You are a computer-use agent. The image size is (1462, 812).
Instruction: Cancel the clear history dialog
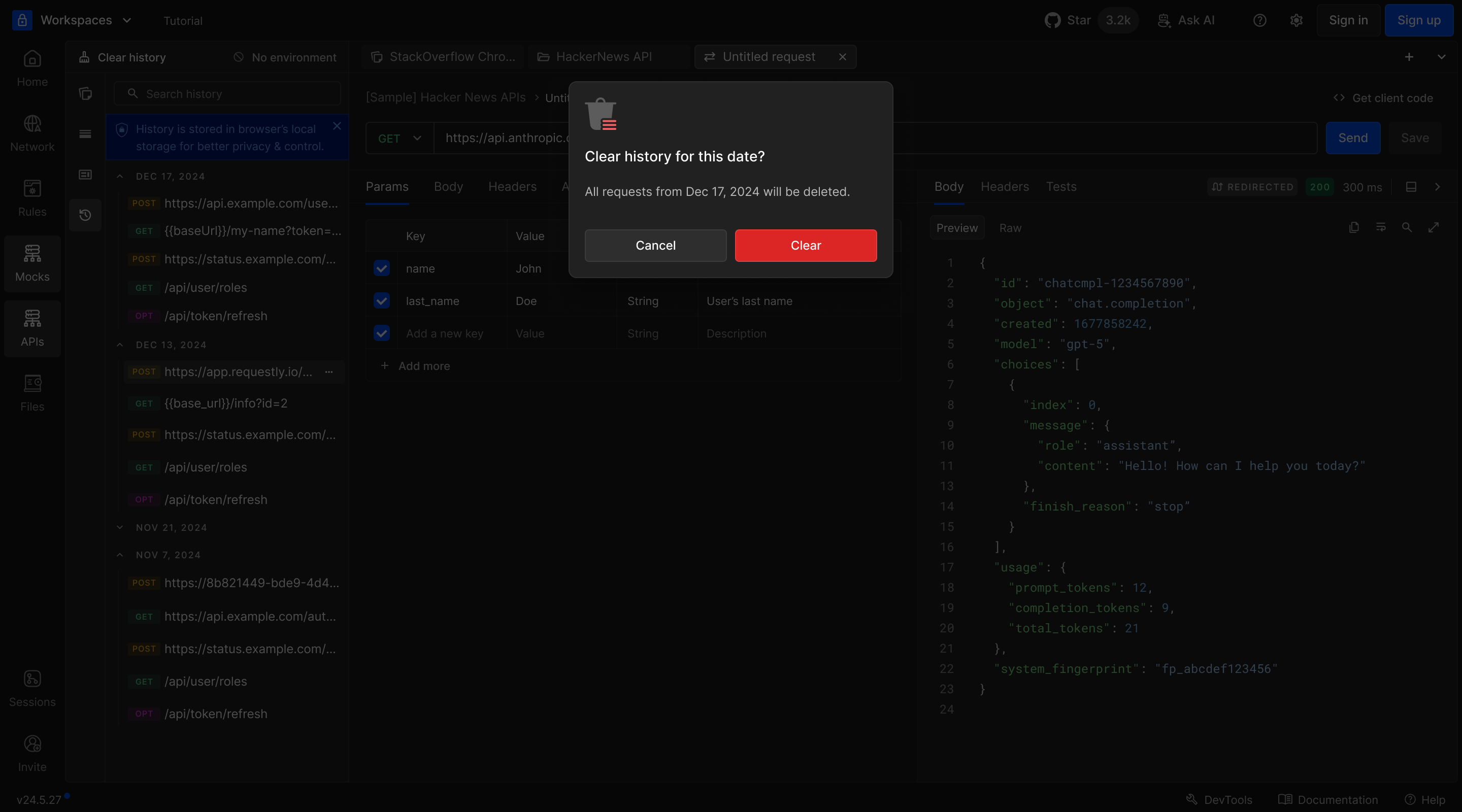point(655,245)
